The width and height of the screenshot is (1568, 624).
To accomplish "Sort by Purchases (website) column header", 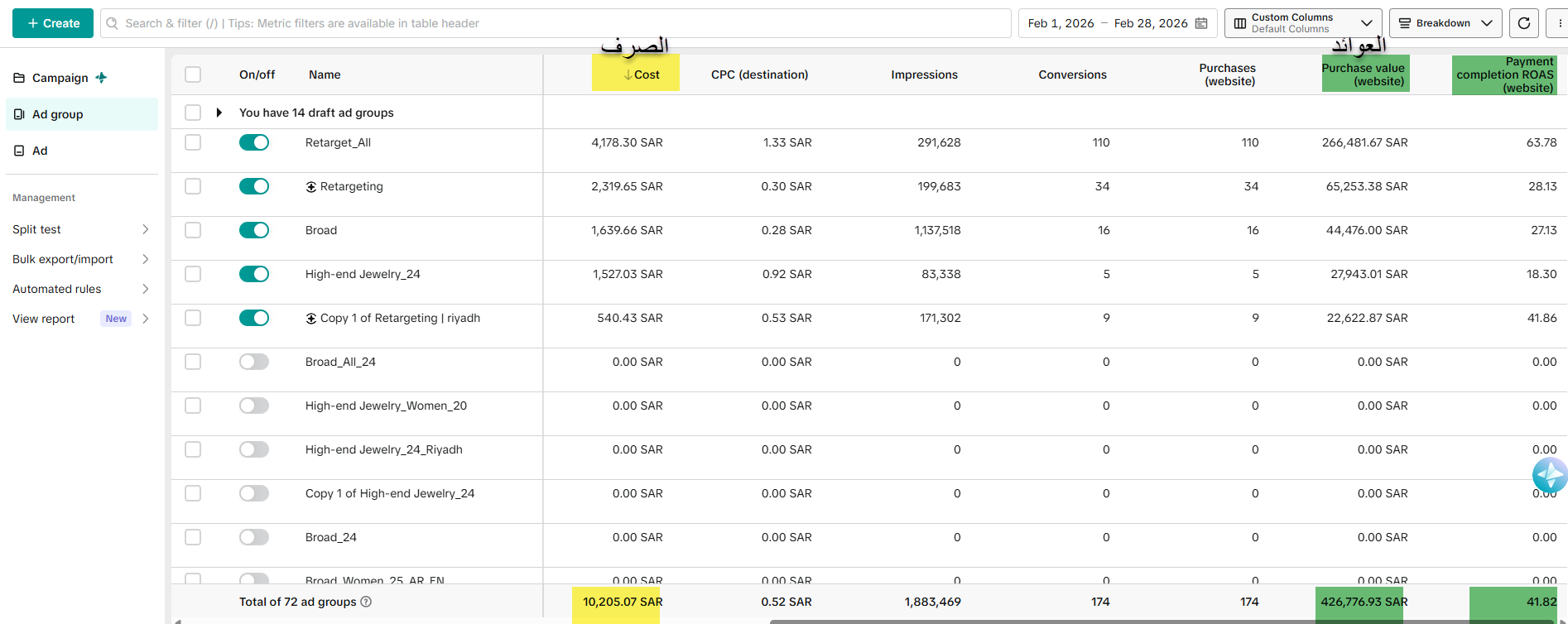I will (x=1228, y=74).
